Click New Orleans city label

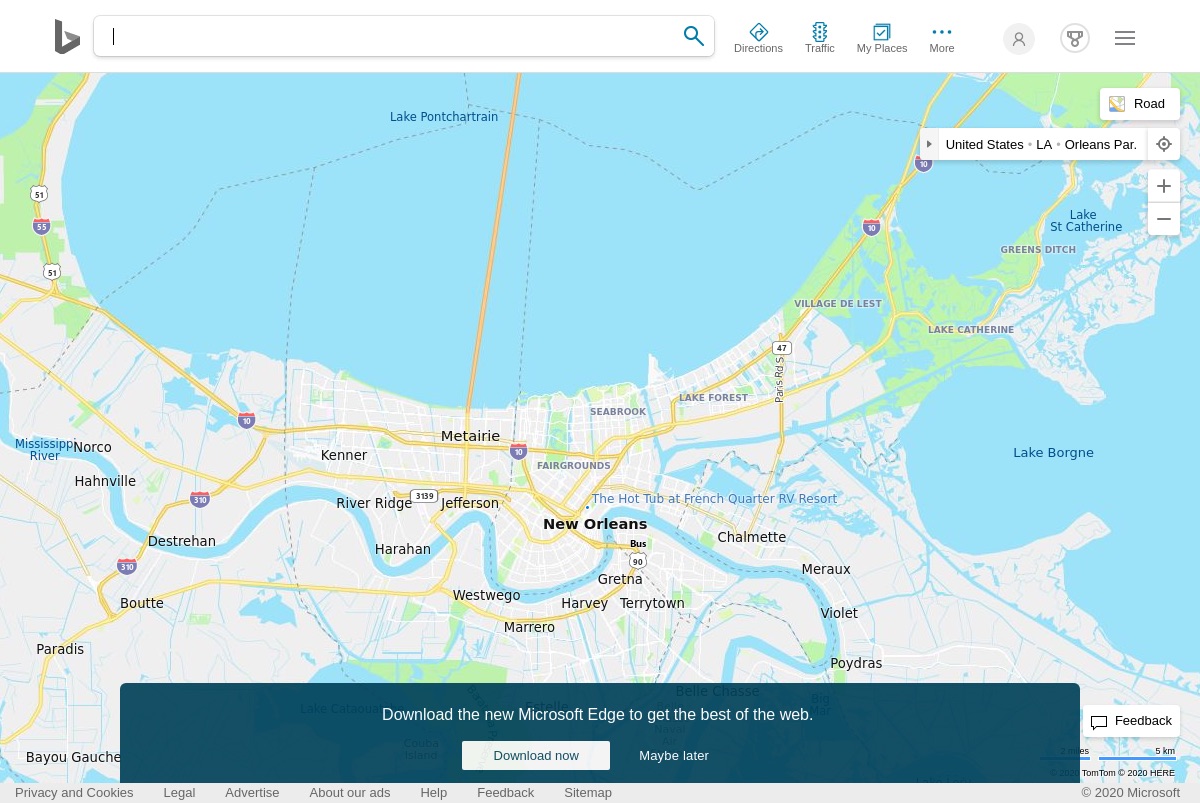[595, 524]
